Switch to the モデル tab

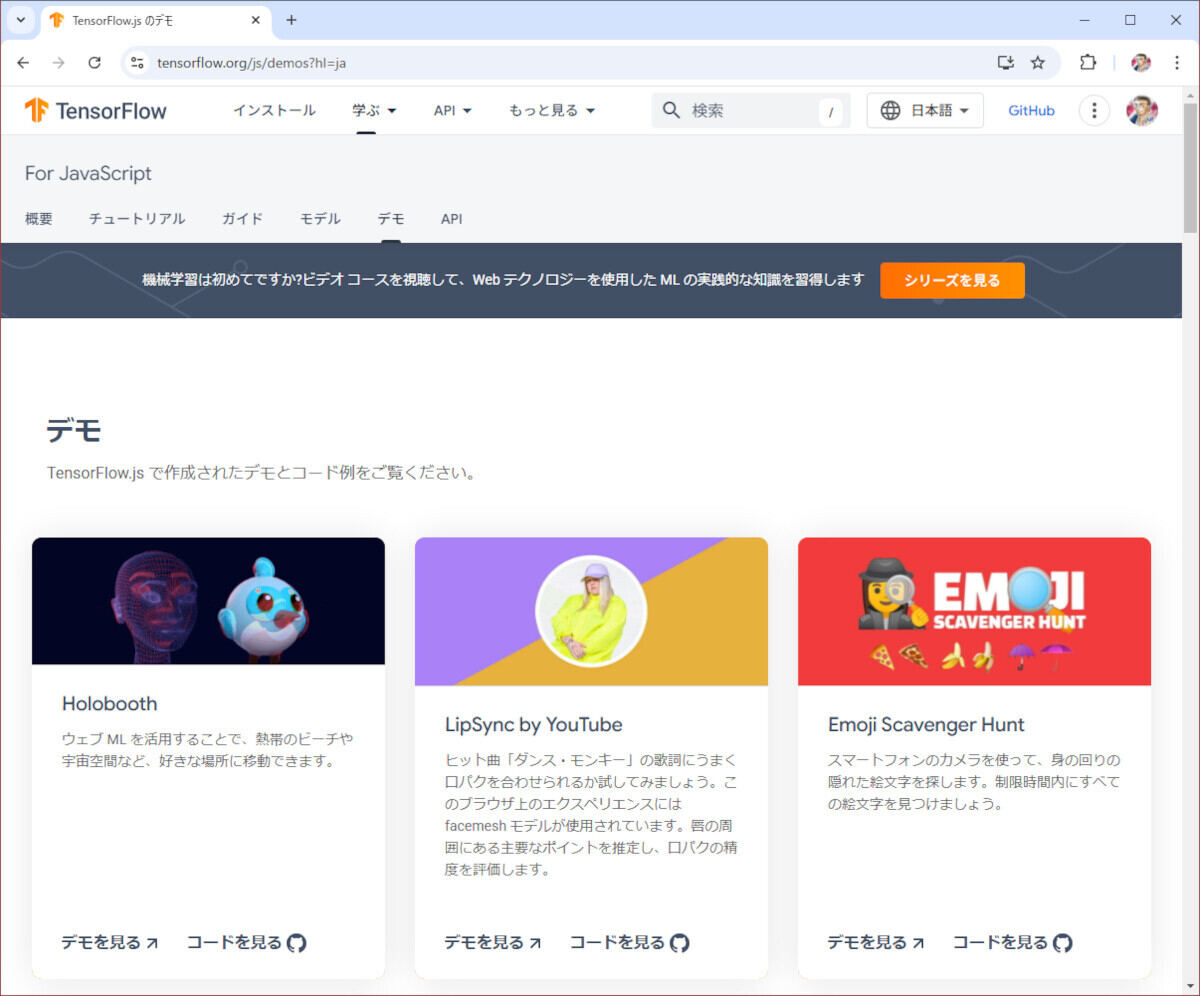click(x=320, y=218)
